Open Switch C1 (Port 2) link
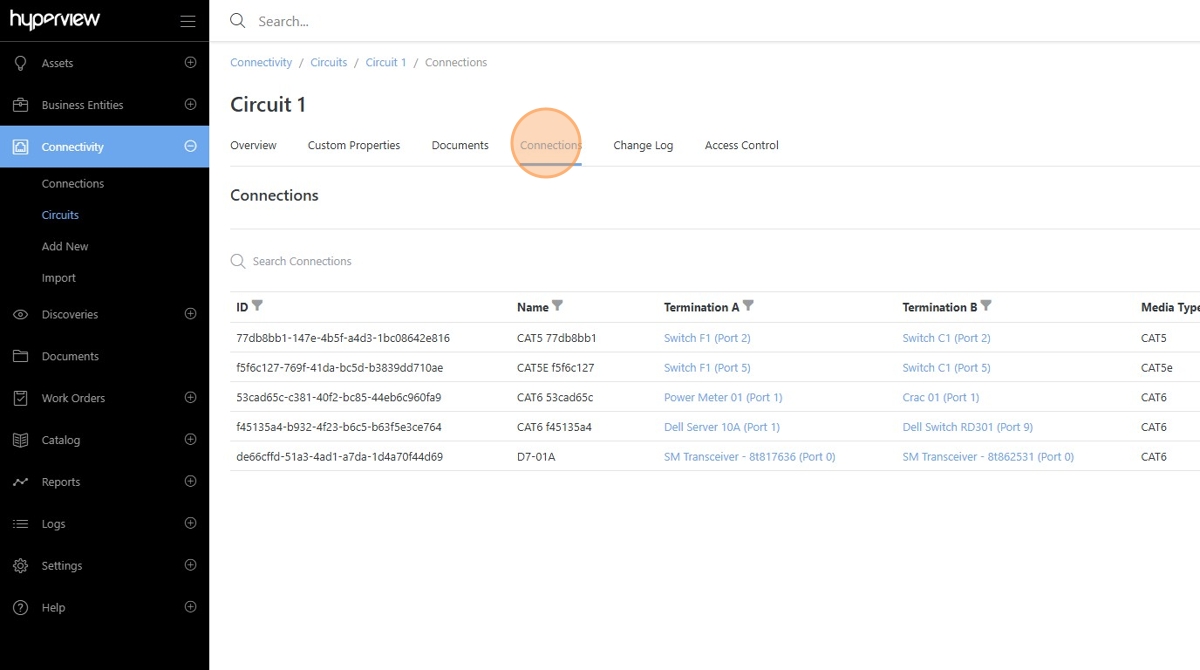The image size is (1200, 670). (946, 338)
